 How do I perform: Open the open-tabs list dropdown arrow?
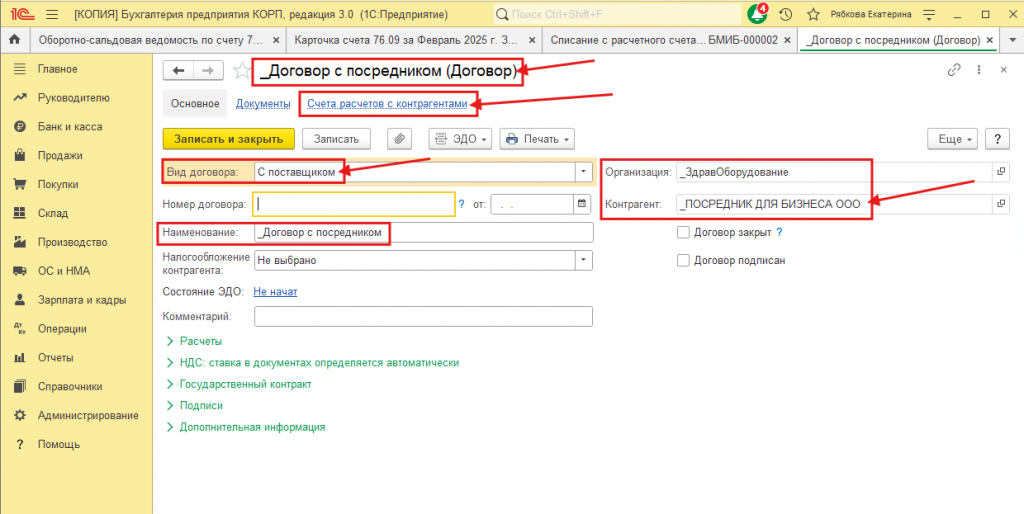point(1010,40)
